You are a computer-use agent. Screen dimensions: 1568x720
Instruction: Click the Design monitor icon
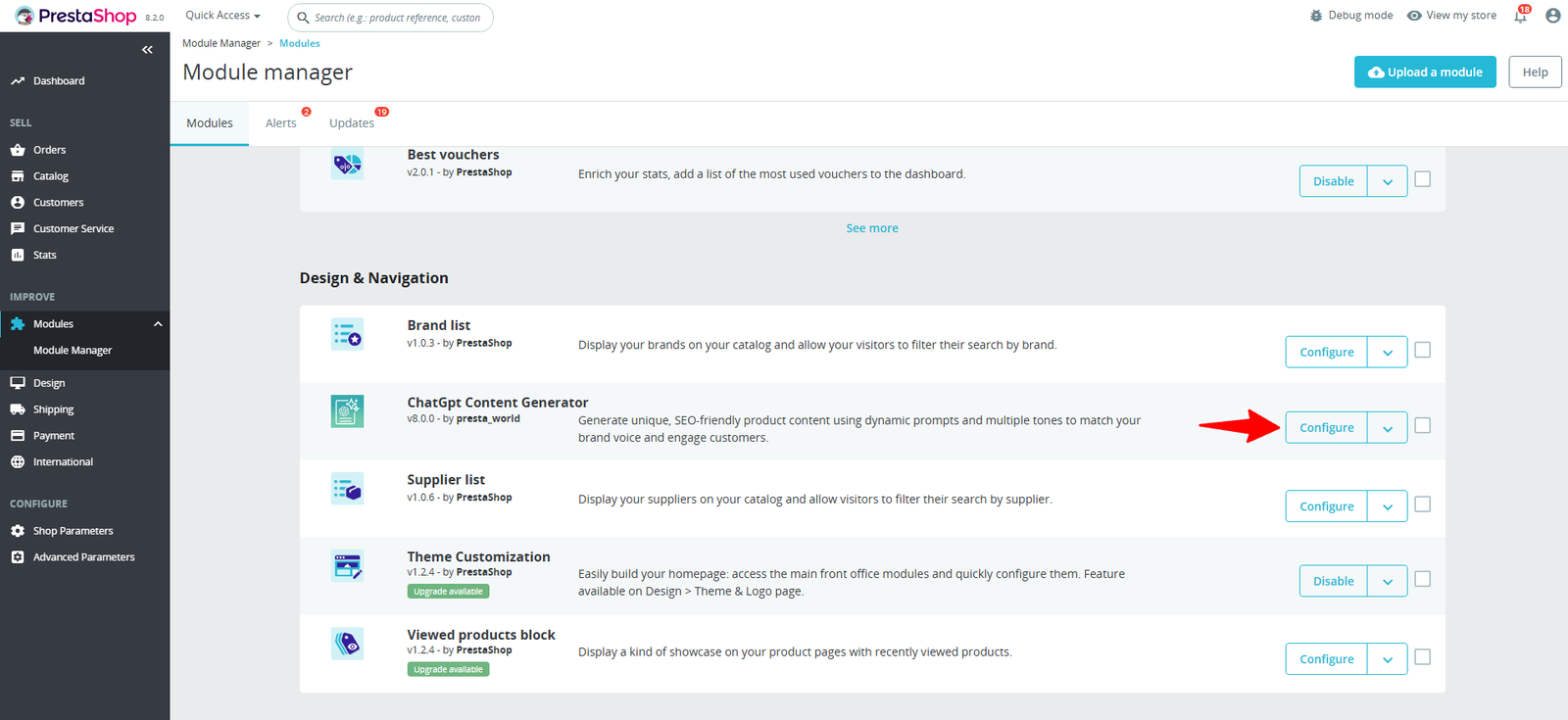point(18,383)
